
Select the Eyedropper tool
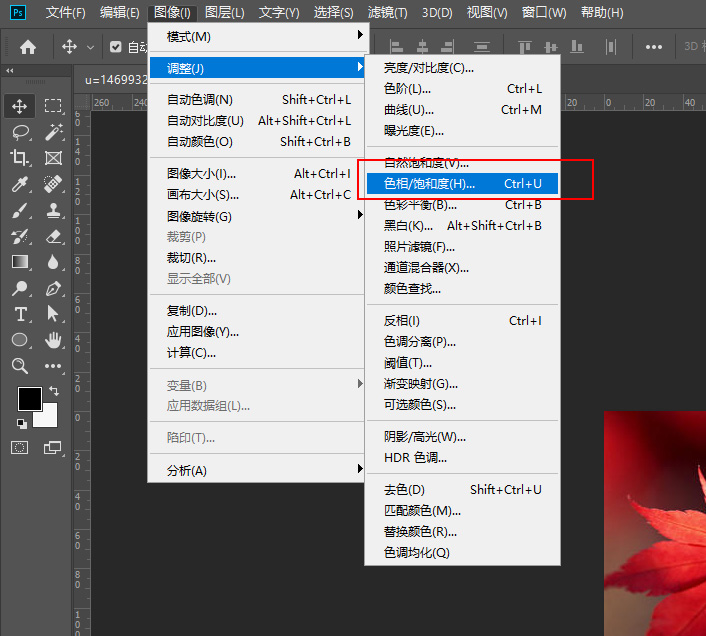click(20, 184)
